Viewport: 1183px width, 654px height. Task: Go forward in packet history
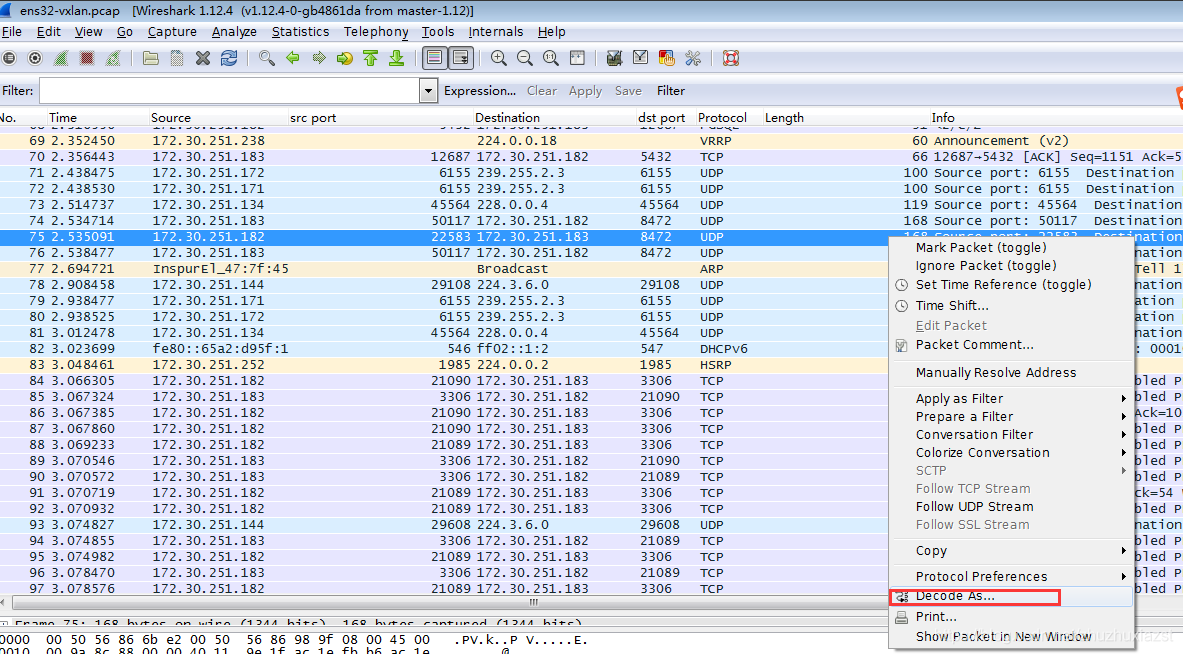point(318,58)
